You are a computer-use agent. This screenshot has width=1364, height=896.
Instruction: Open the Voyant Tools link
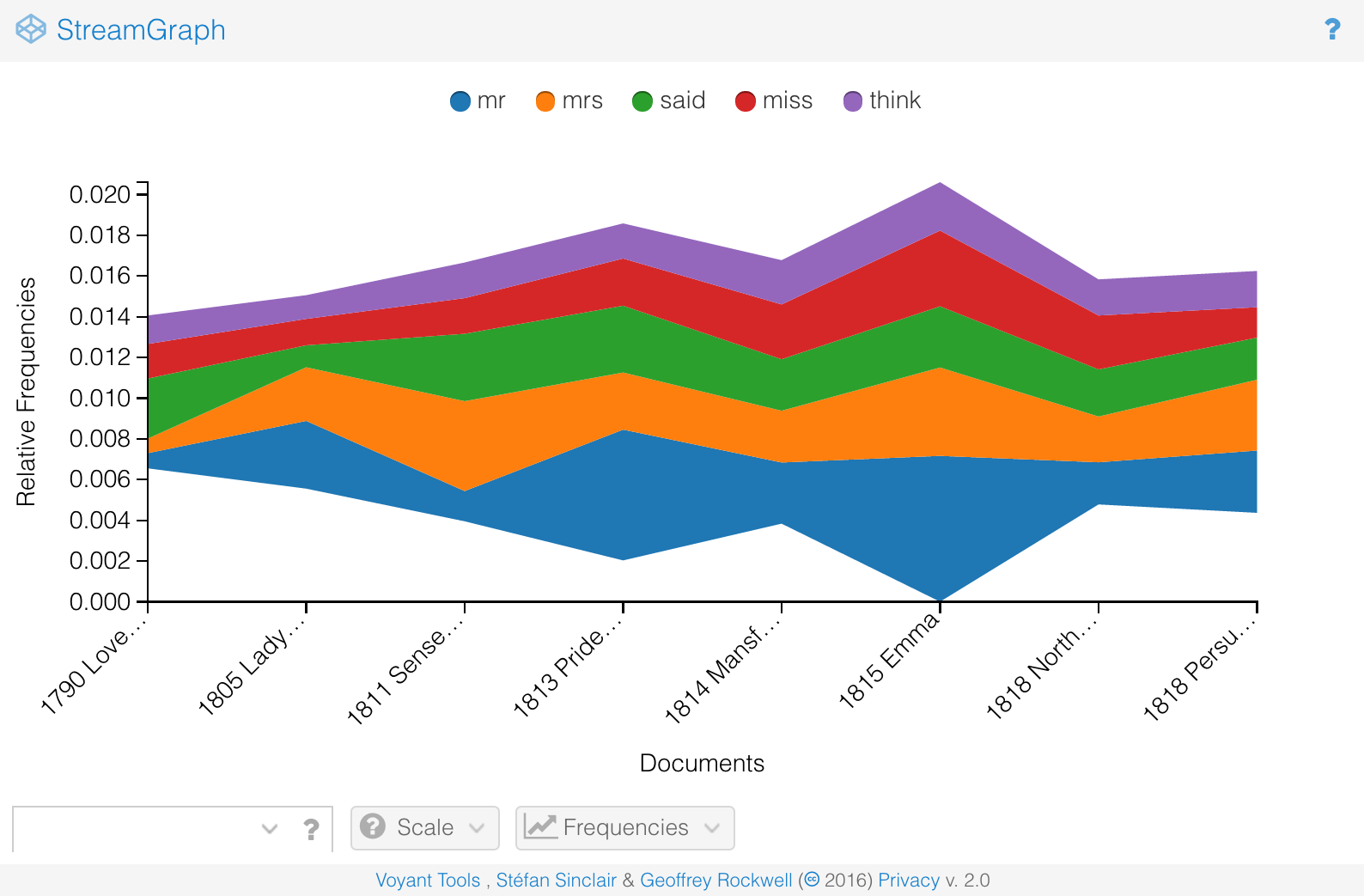(x=428, y=880)
